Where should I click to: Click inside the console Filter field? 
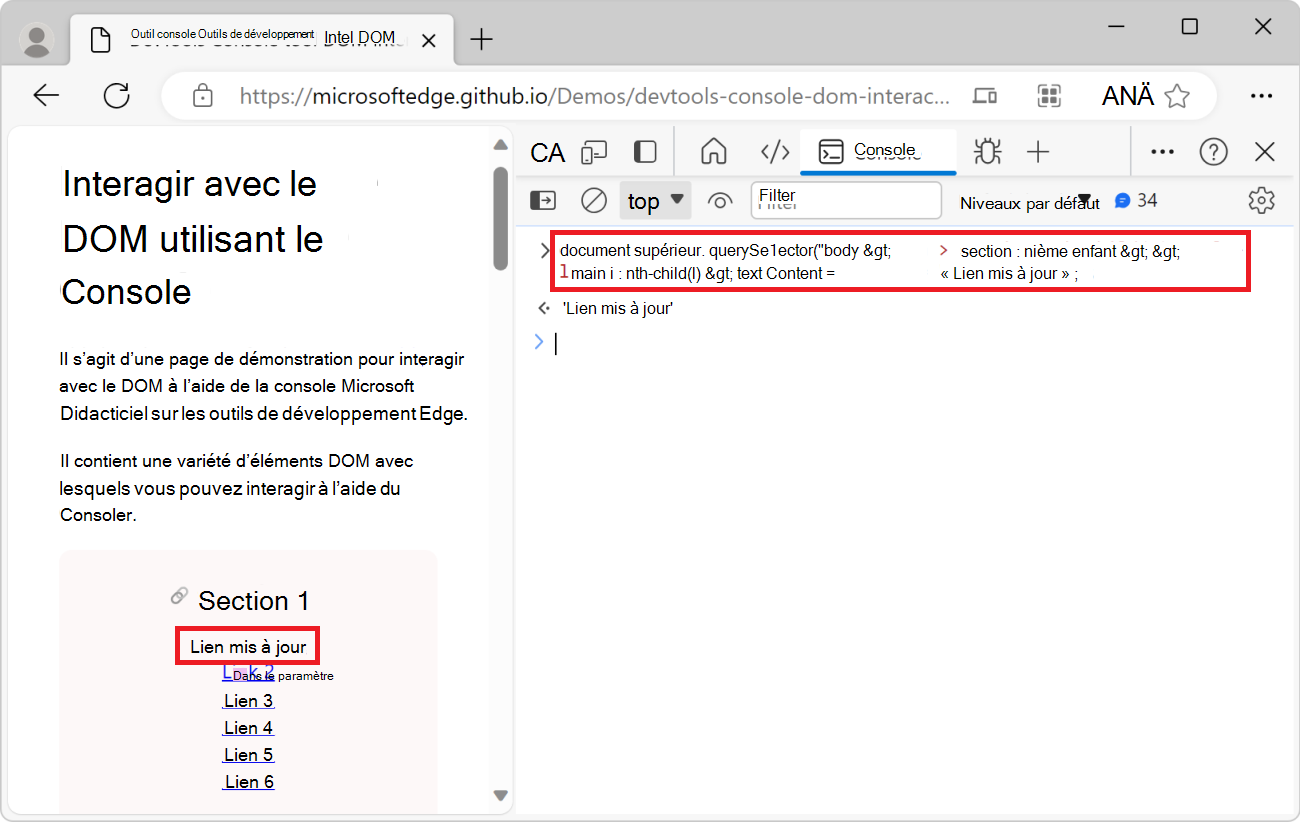[845, 200]
